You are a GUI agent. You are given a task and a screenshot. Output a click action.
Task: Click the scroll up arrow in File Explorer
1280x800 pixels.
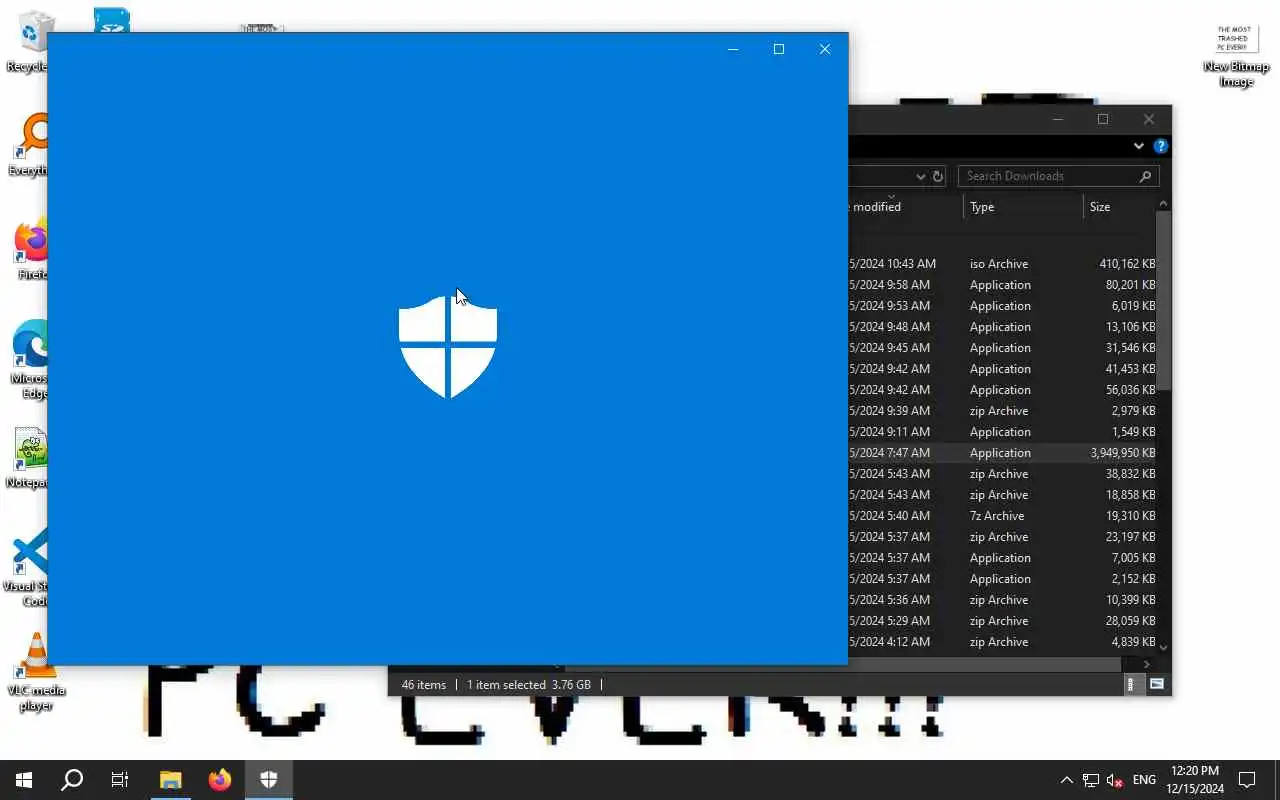point(1163,204)
